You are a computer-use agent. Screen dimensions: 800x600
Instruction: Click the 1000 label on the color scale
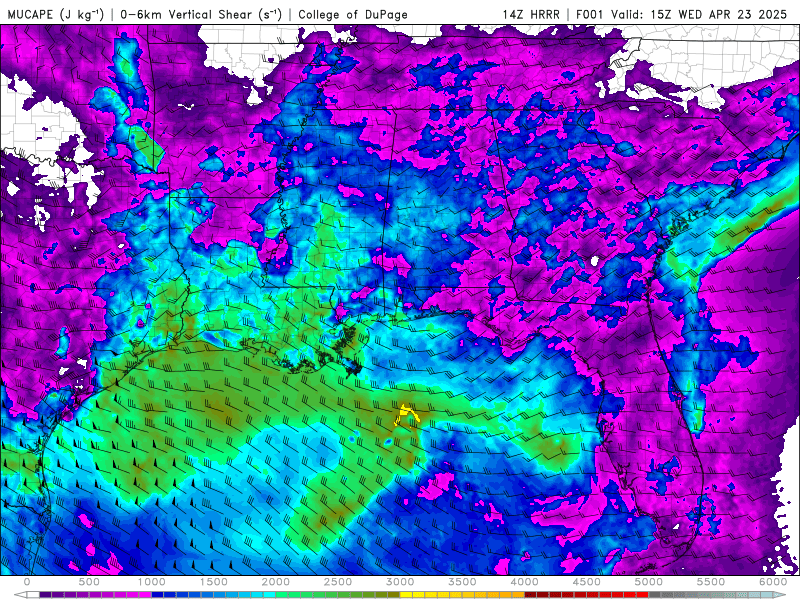click(x=151, y=582)
